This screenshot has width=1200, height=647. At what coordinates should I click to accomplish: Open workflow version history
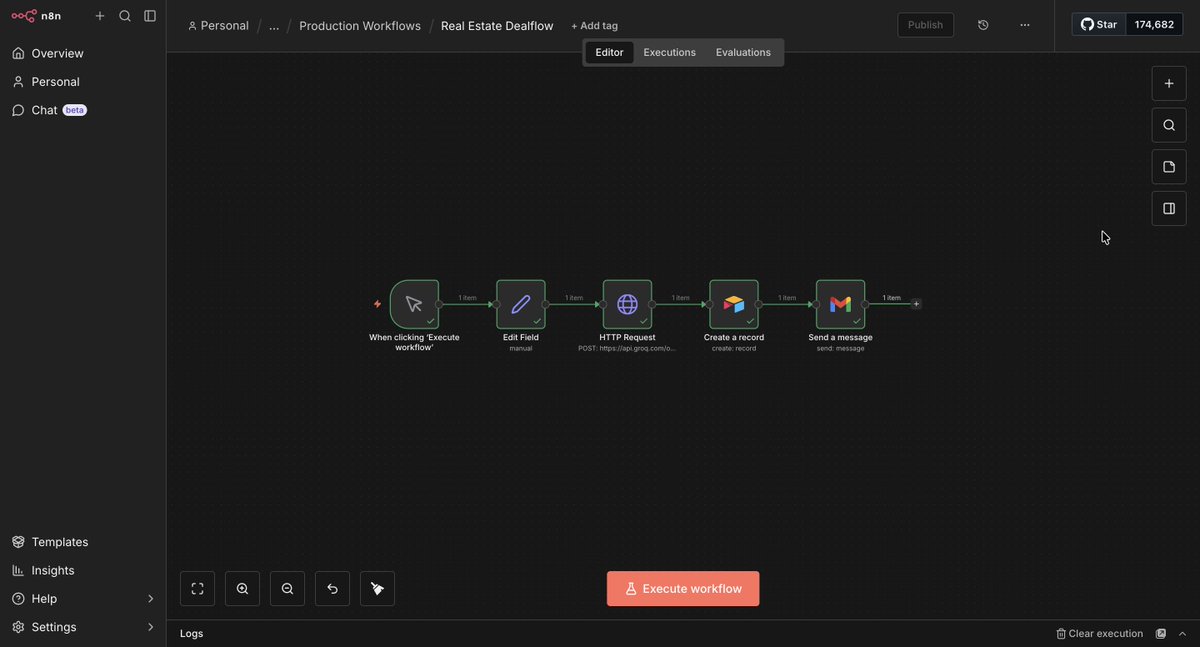click(983, 25)
